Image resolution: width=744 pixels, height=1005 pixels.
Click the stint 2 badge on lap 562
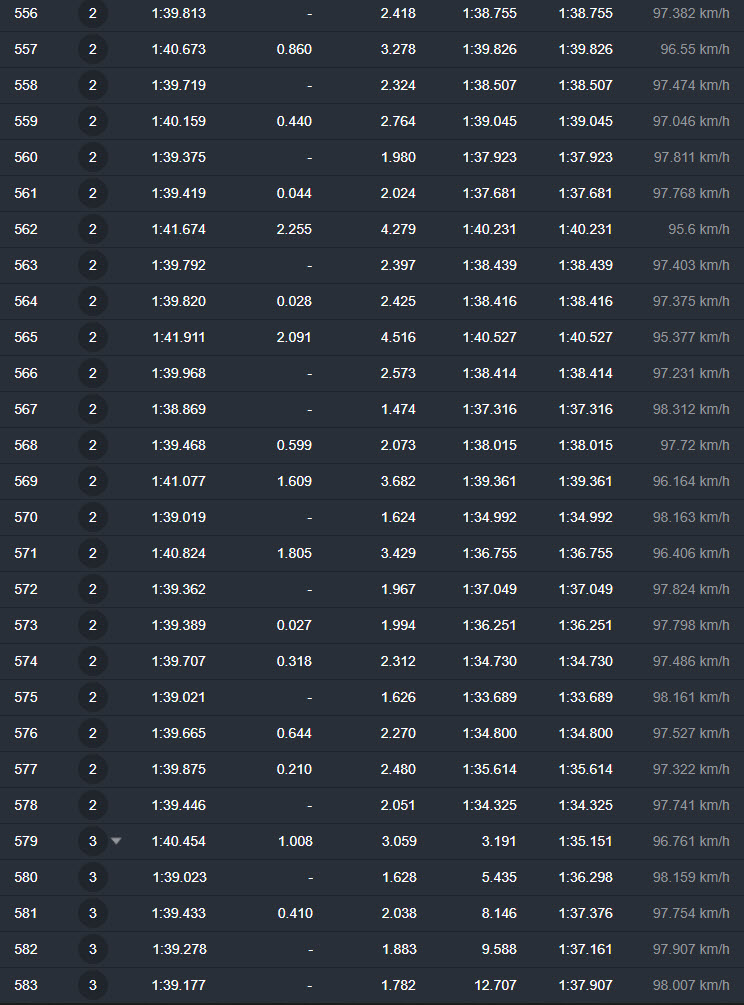tap(93, 229)
